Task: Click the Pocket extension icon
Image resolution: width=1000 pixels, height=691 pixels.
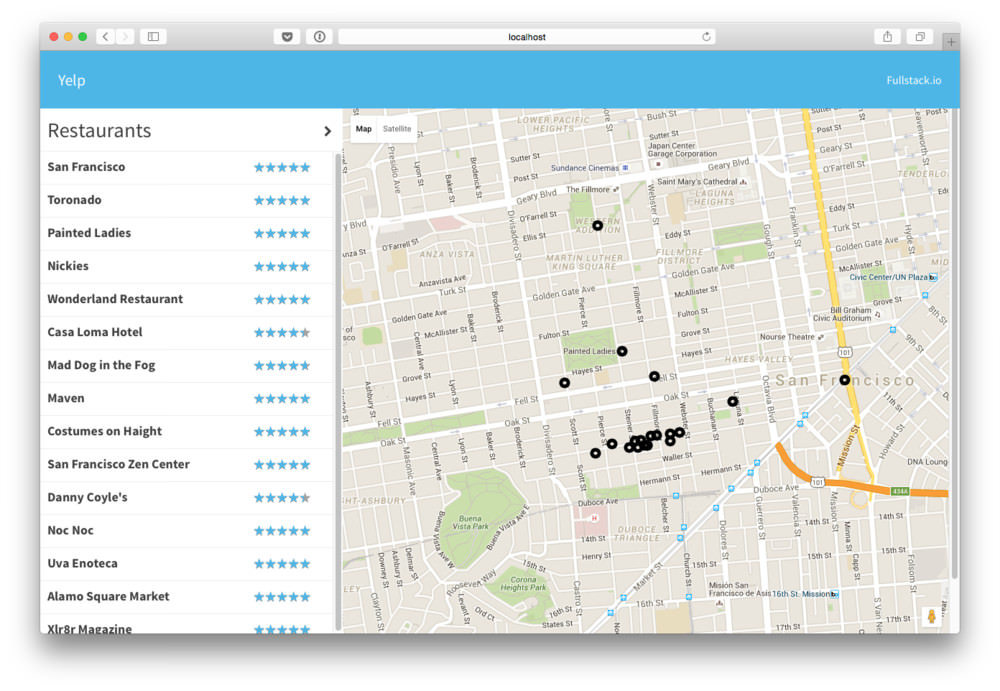Action: click(x=287, y=37)
